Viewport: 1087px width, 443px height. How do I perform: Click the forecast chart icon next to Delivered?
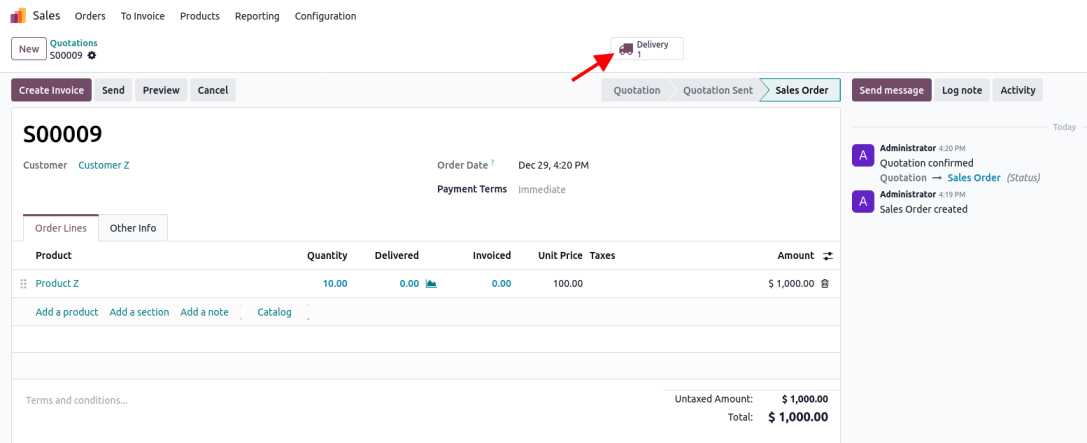(431, 284)
